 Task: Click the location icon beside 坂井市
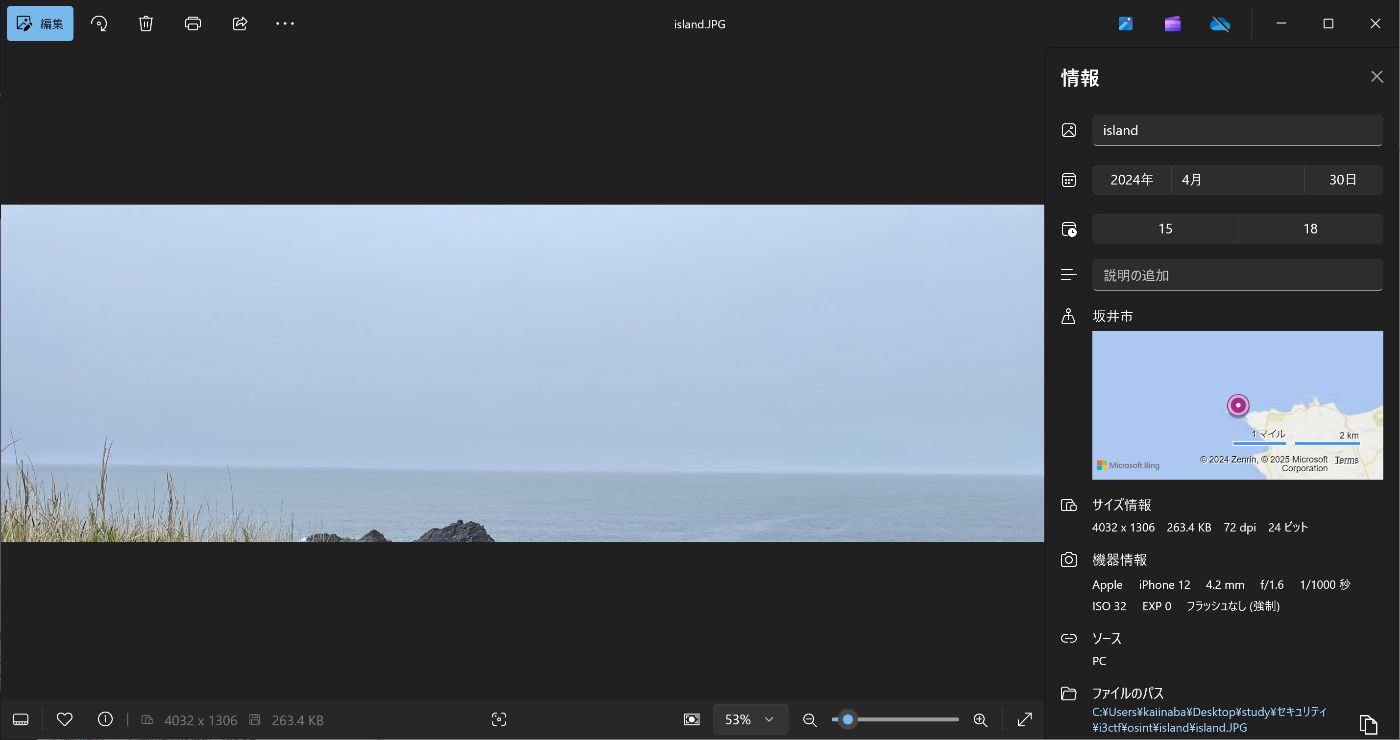(x=1069, y=316)
